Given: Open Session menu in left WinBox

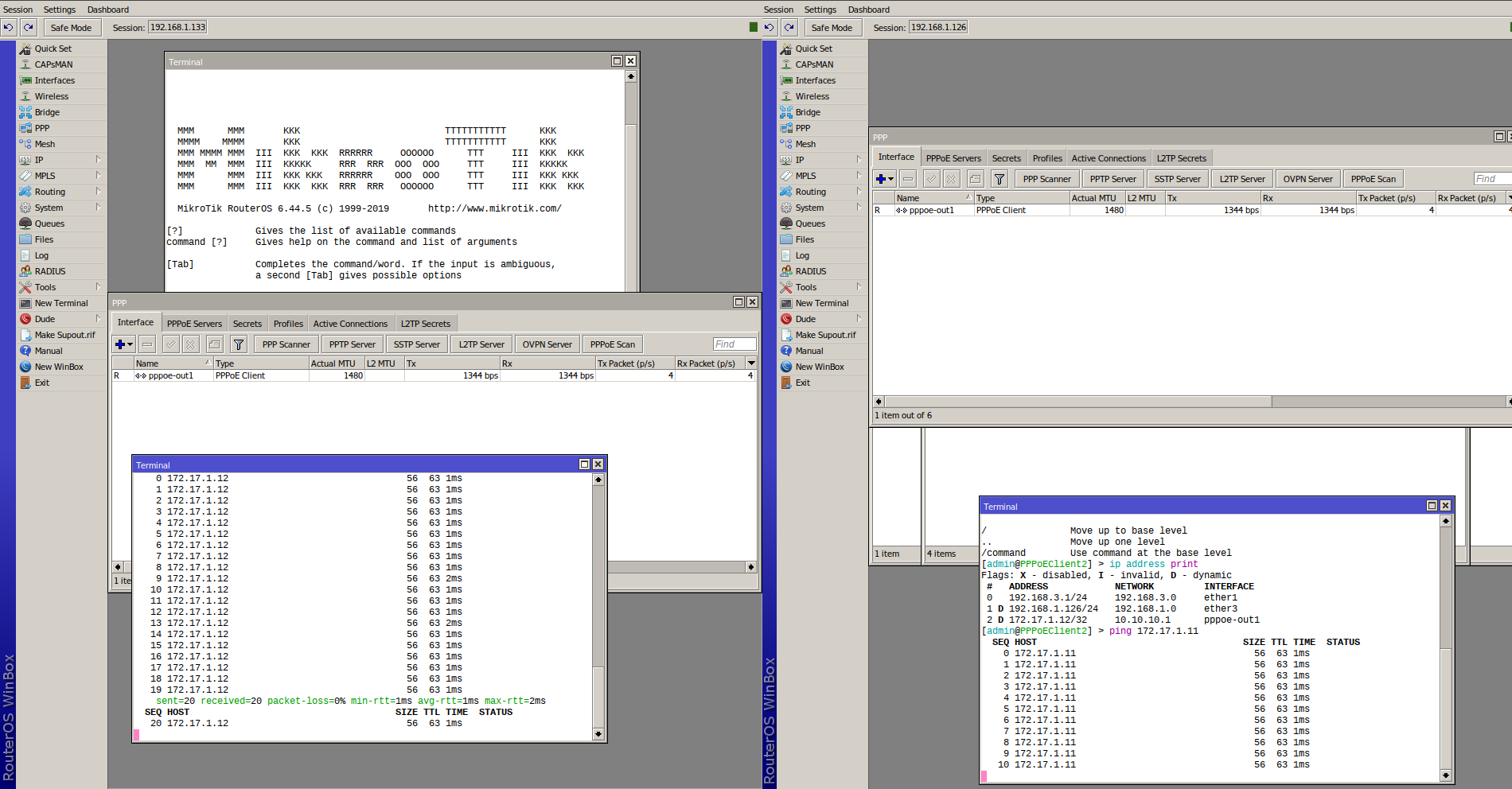Looking at the screenshot, I should [18, 10].
